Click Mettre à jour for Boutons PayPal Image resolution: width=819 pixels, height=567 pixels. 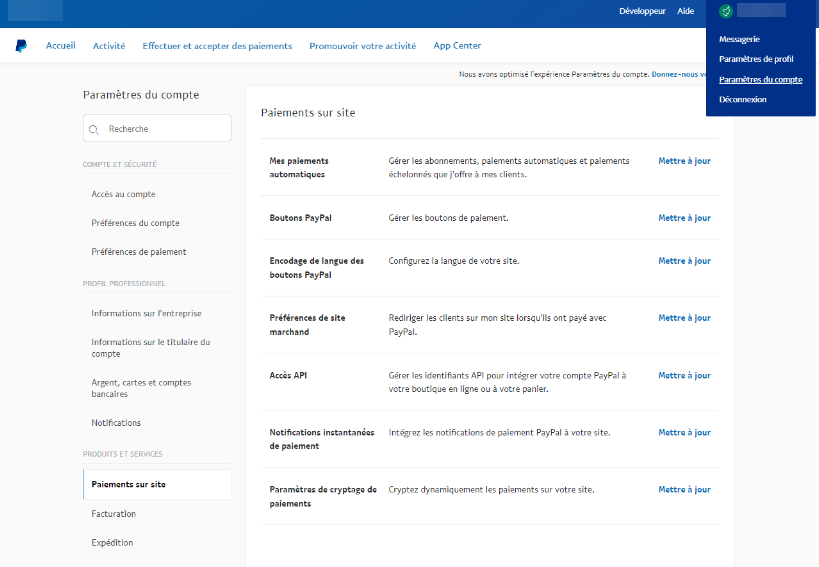(684, 218)
